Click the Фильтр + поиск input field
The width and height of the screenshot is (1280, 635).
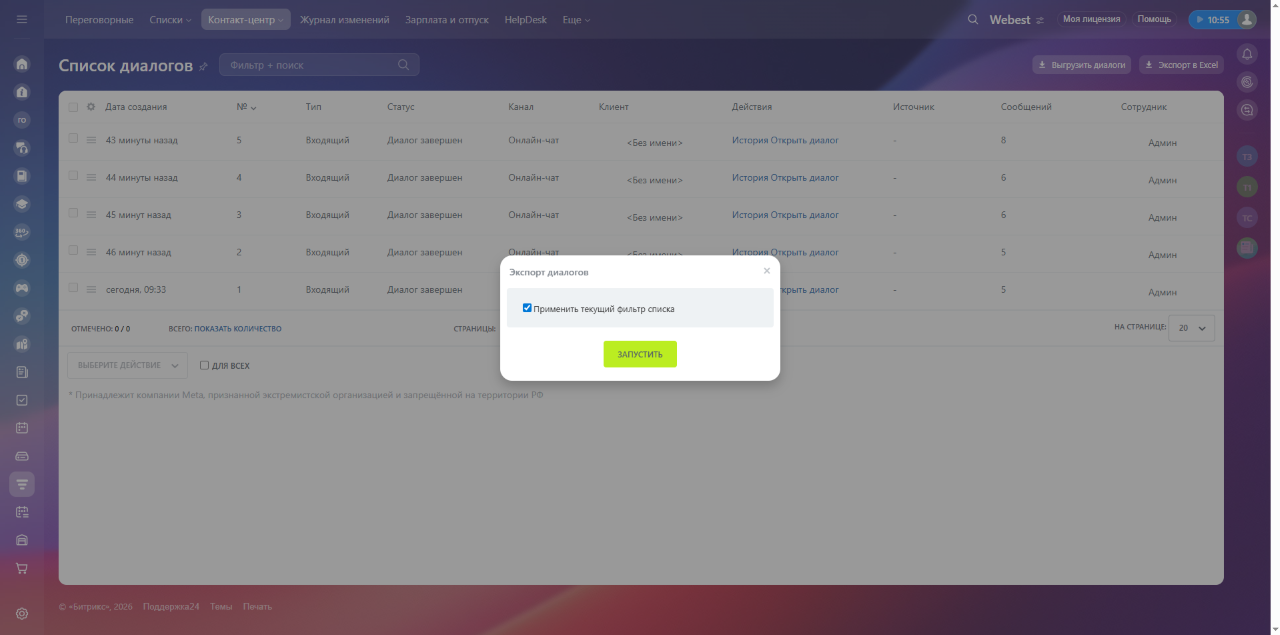pos(310,65)
